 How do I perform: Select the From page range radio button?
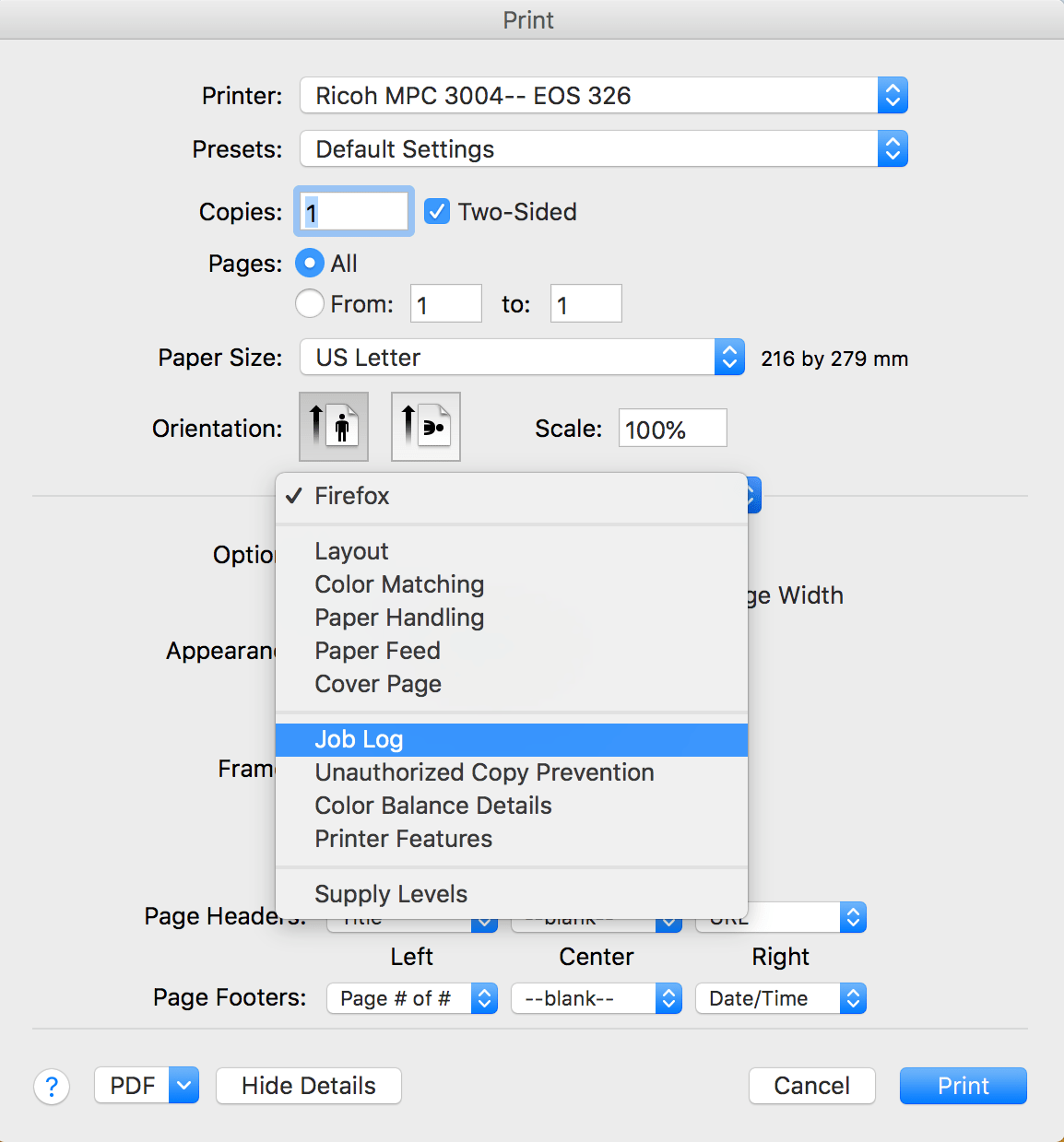tap(309, 303)
